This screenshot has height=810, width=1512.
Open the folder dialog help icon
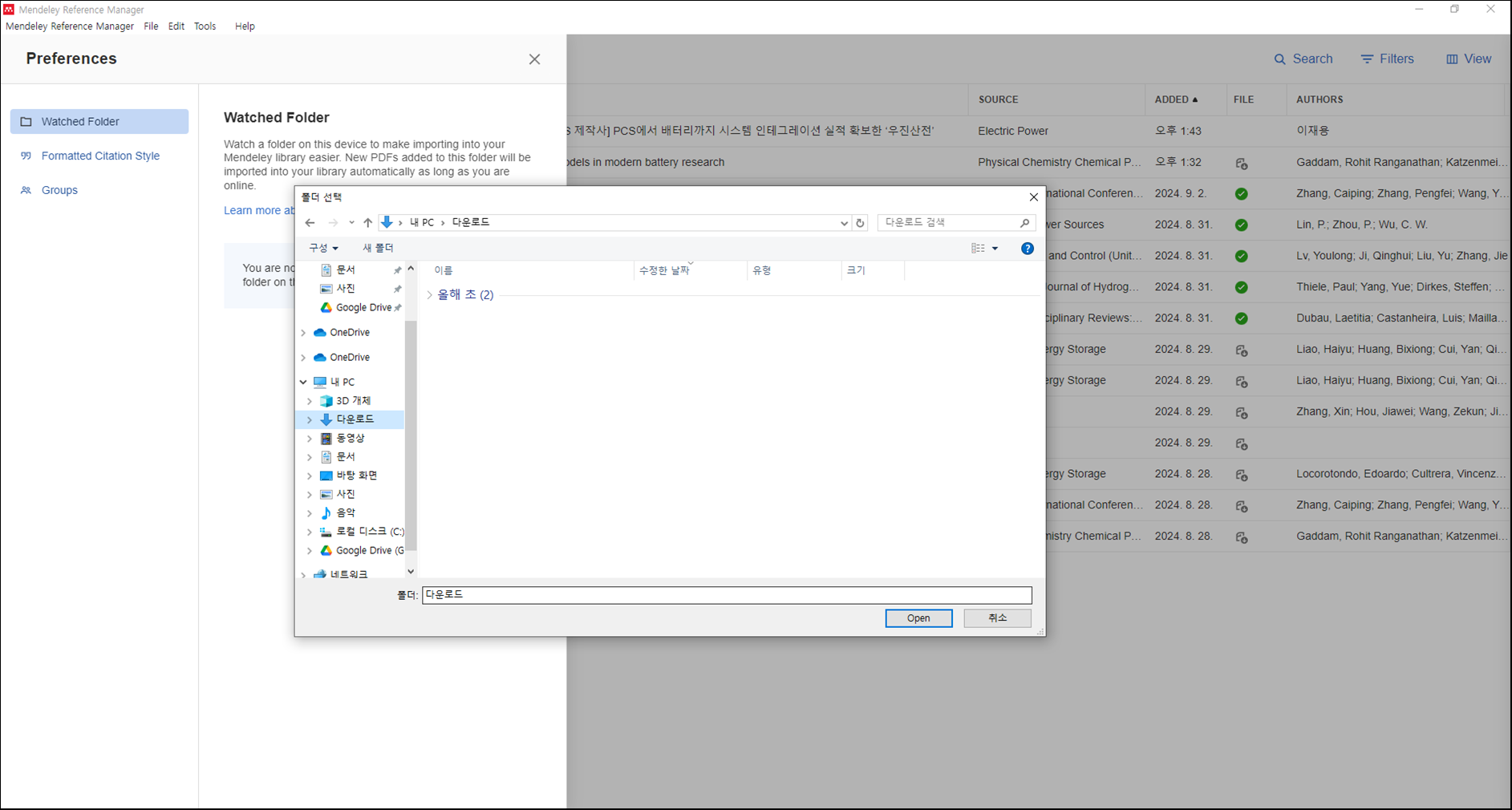point(1028,249)
